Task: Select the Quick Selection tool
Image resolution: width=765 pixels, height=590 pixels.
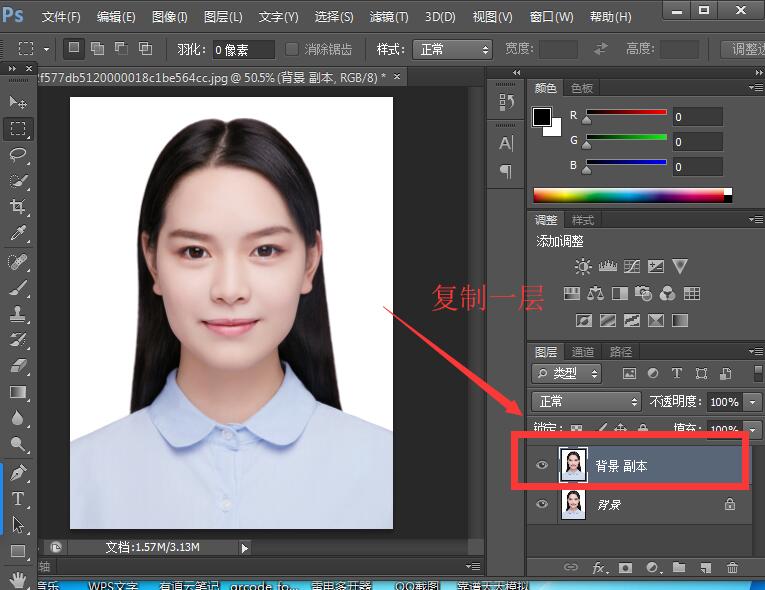Action: click(18, 181)
